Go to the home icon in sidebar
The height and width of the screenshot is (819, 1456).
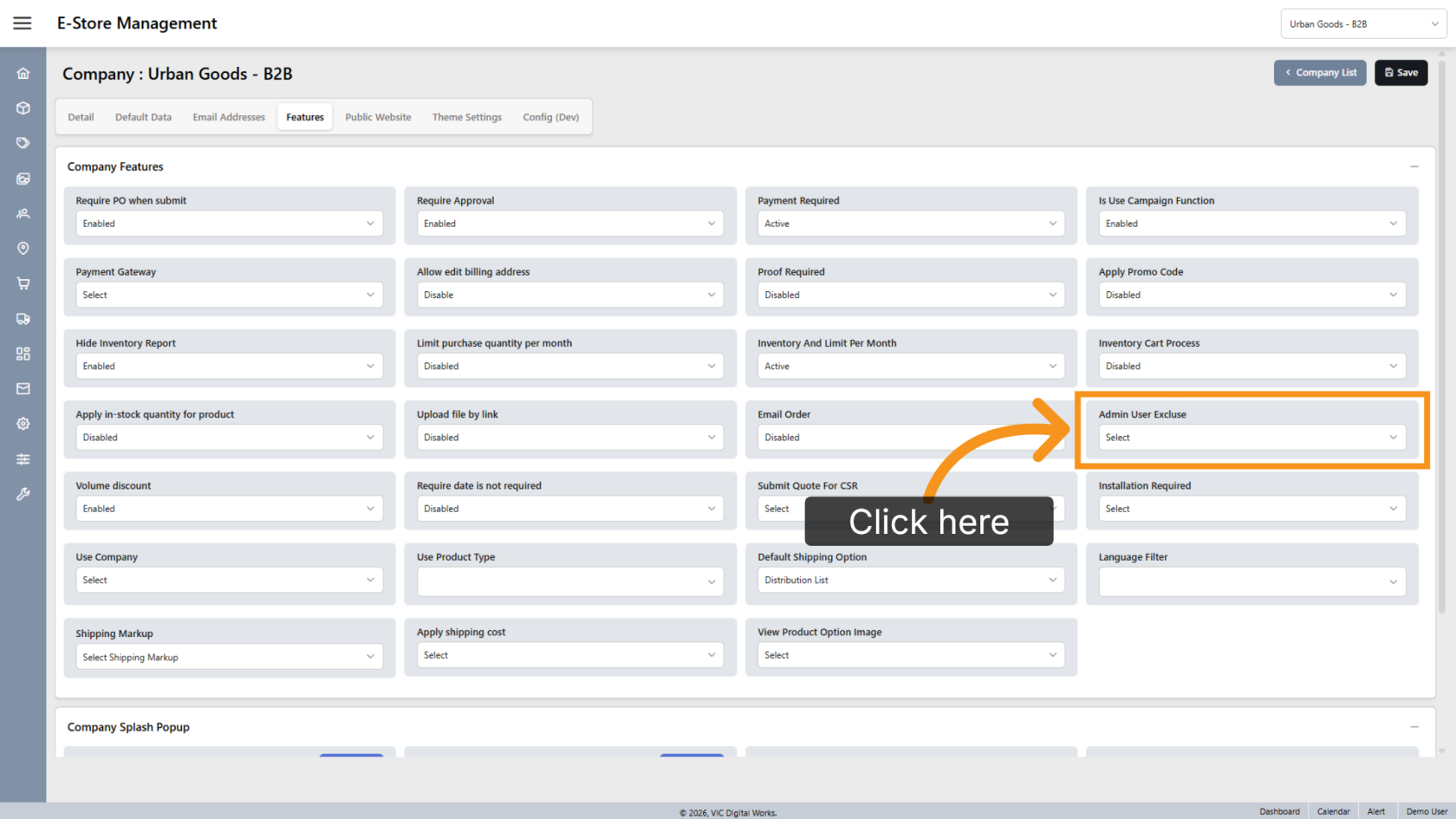(x=23, y=74)
